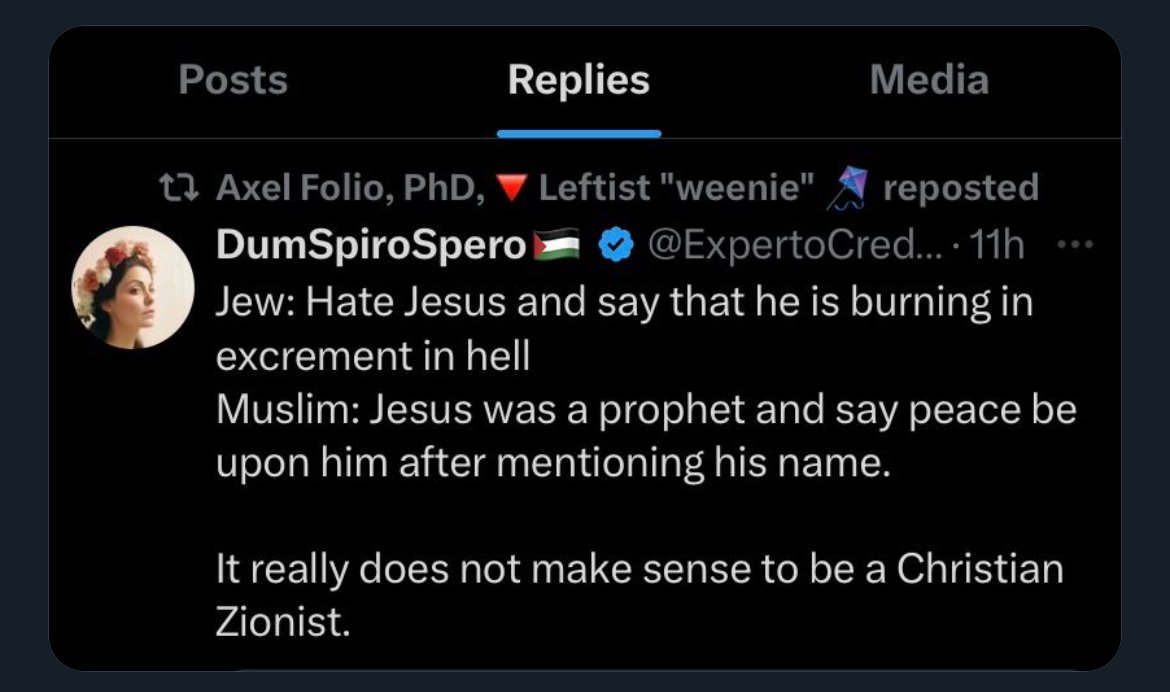Switch to the Posts tab

pos(233,81)
